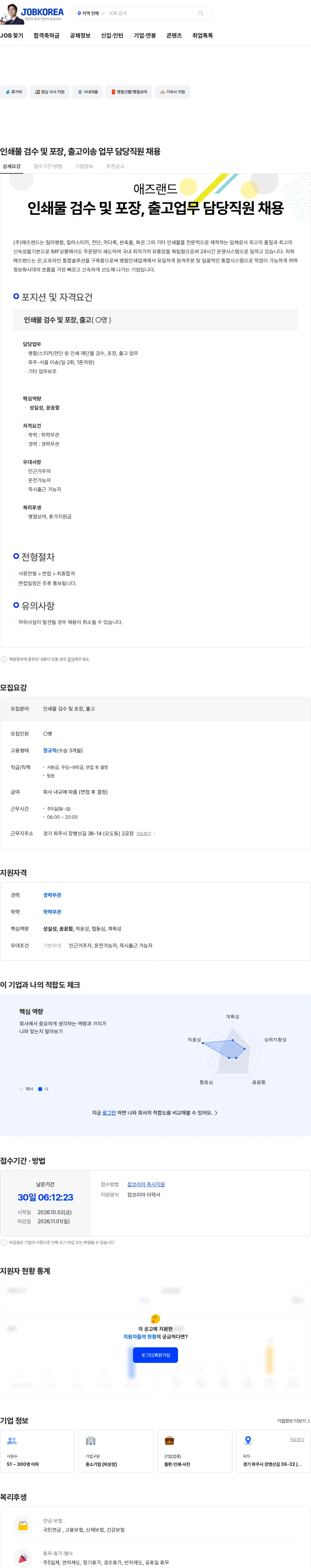
Task: Open 공채정보 in the navigation
Action: (x=80, y=36)
